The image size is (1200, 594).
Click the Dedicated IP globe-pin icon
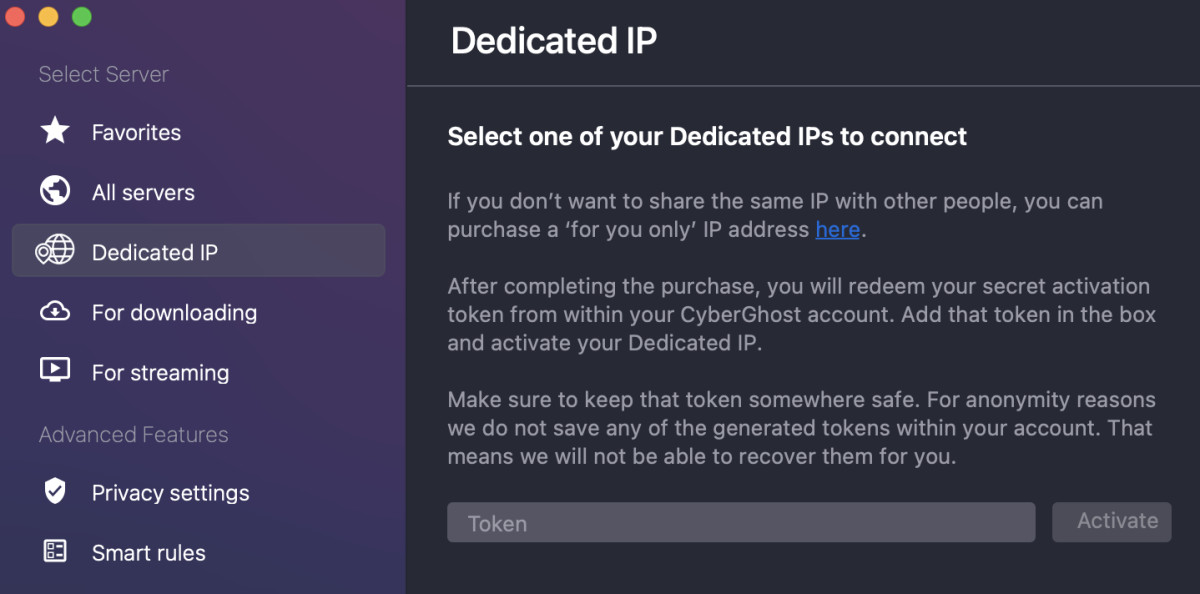pos(54,251)
